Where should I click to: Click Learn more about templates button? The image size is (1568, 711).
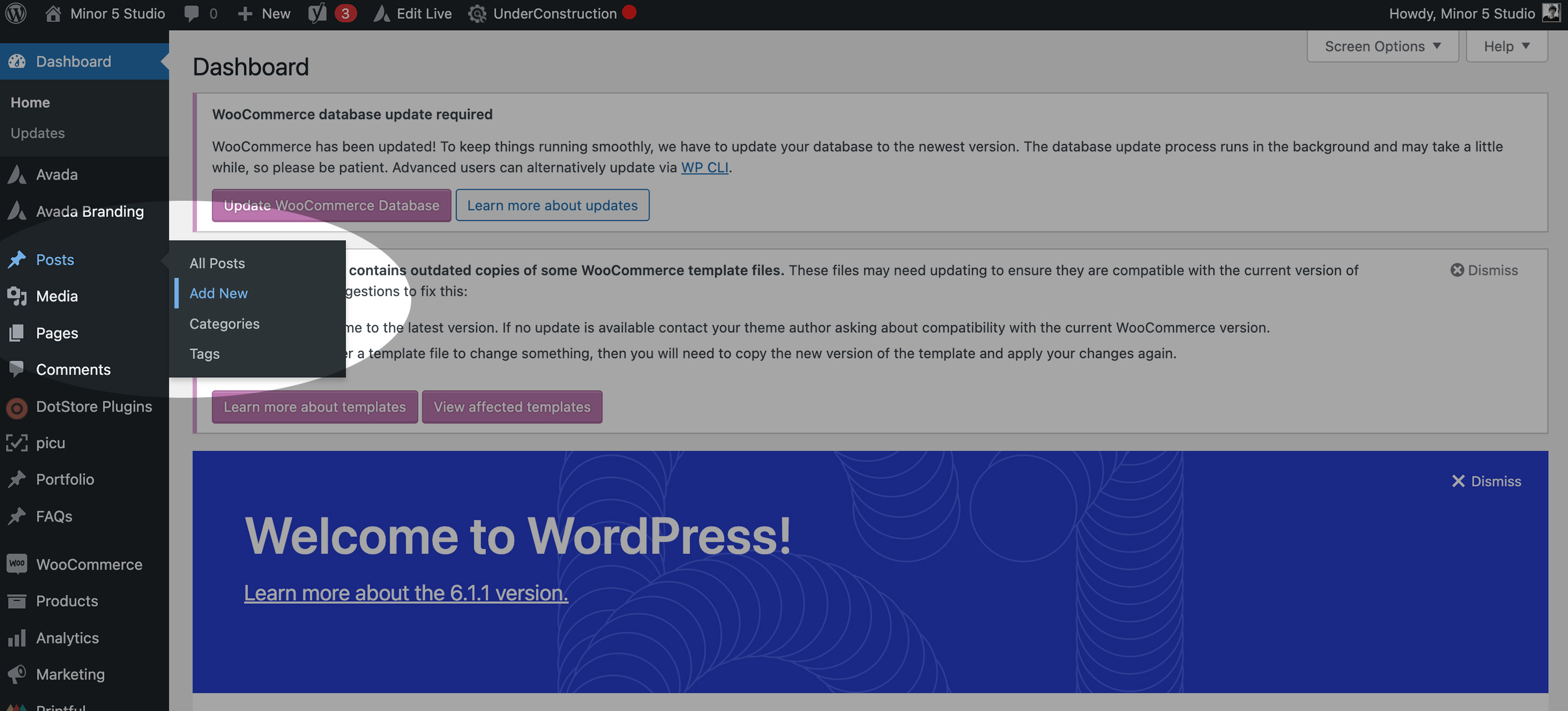315,407
